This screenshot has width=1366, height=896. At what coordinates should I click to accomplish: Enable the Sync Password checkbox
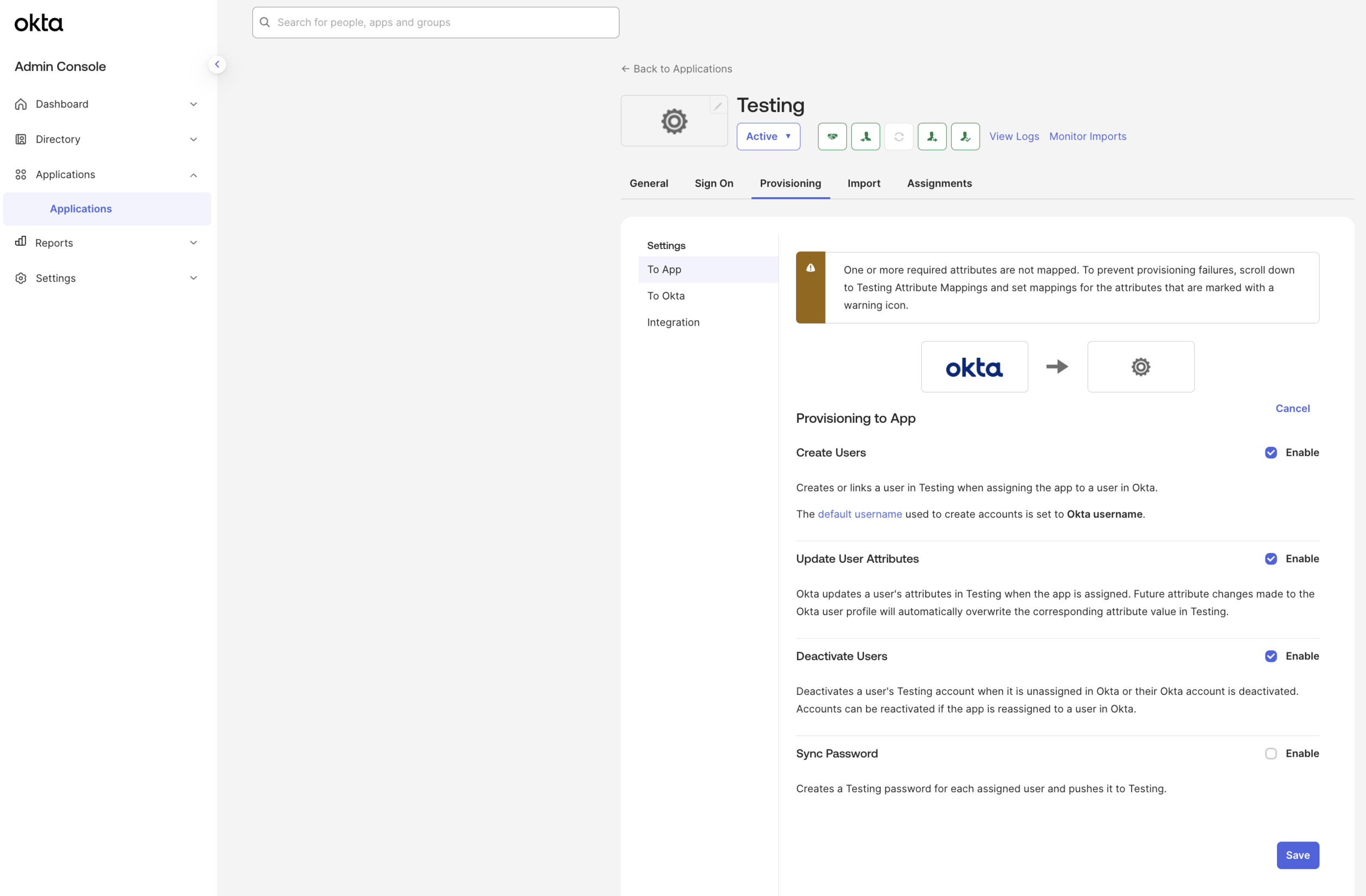[x=1271, y=753]
